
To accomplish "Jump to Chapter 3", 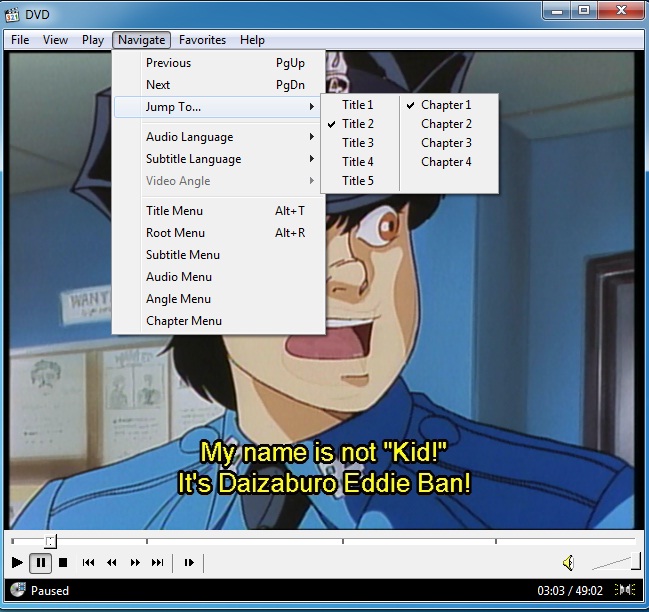I will pos(449,143).
